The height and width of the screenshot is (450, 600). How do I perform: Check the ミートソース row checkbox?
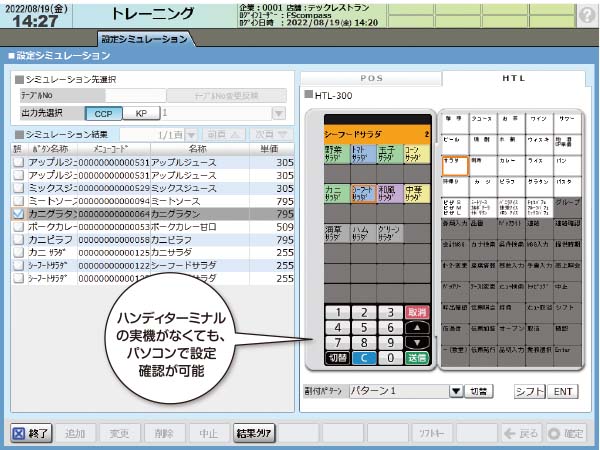click(18, 199)
